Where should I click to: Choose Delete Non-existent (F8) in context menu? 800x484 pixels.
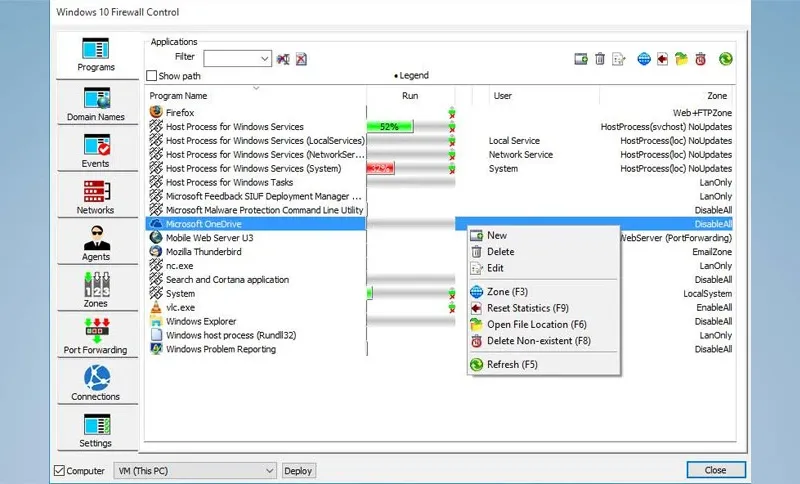click(x=544, y=341)
